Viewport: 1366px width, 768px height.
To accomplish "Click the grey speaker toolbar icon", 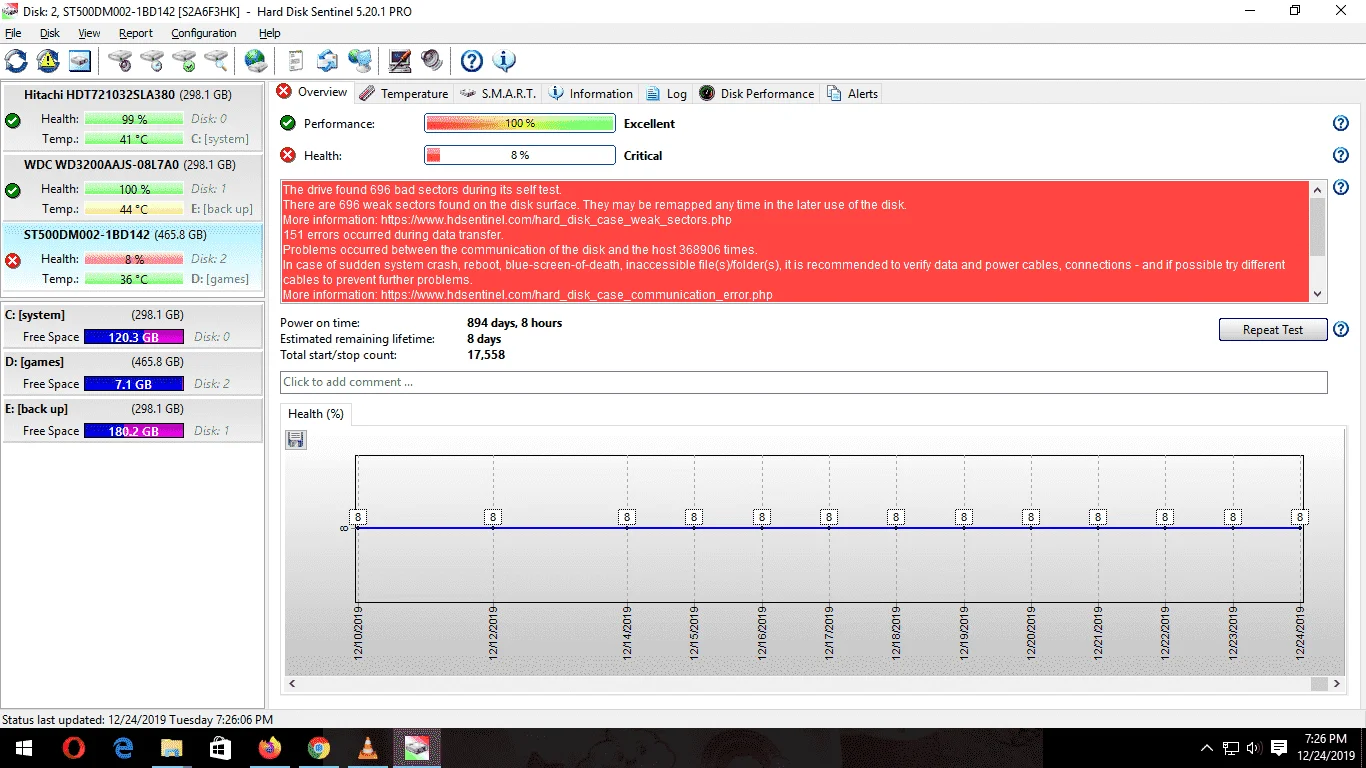I will (432, 61).
